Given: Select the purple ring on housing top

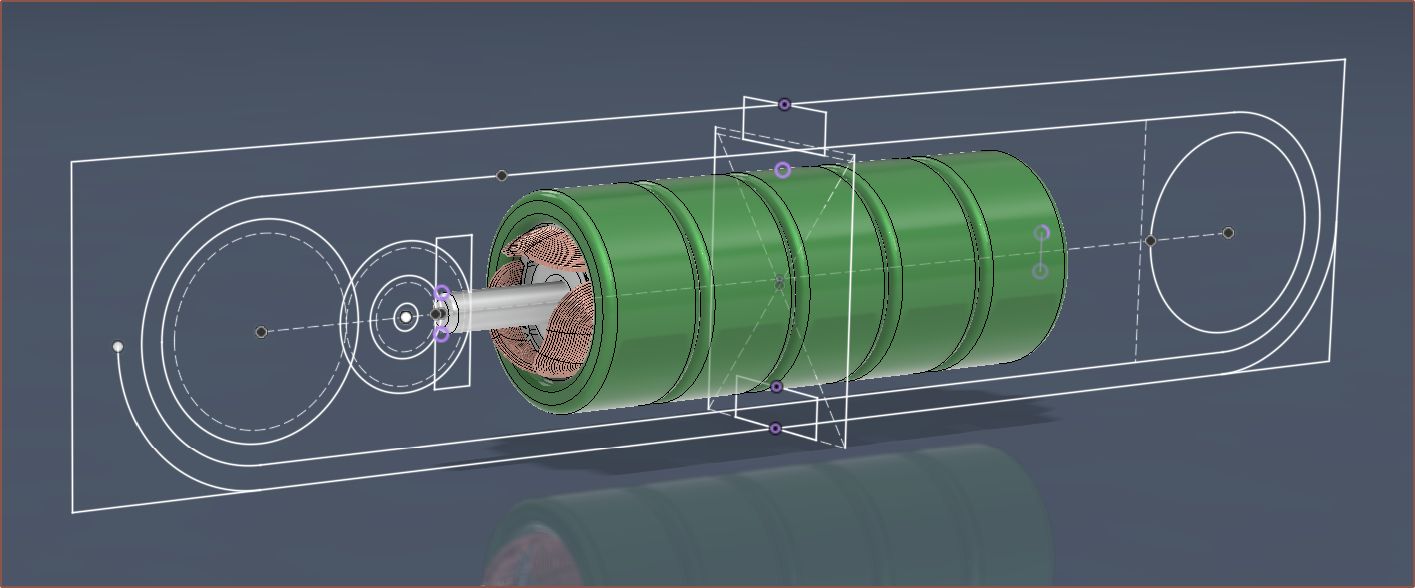Looking at the screenshot, I should 783,170.
